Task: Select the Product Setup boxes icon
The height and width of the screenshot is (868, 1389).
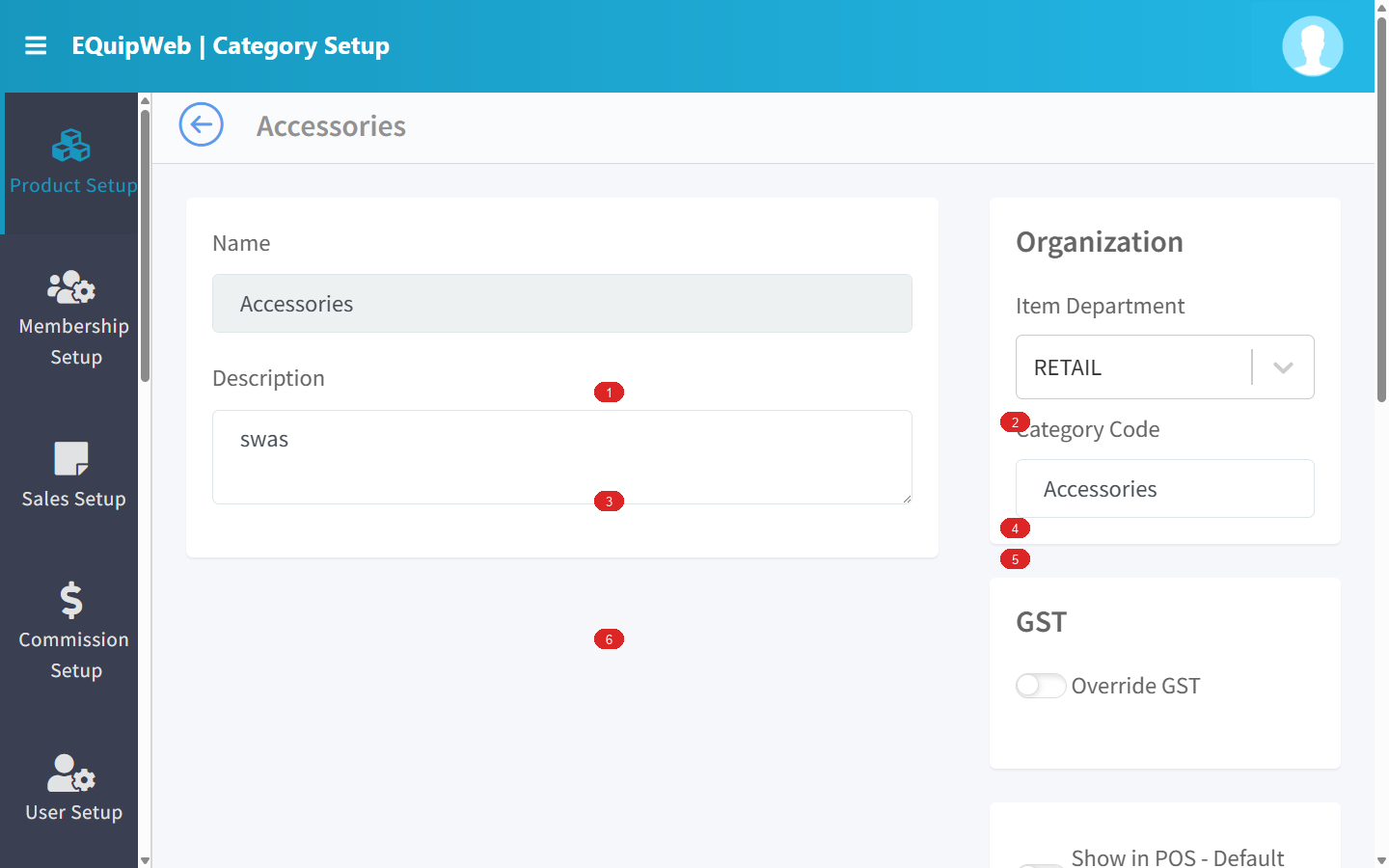Action: click(70, 146)
